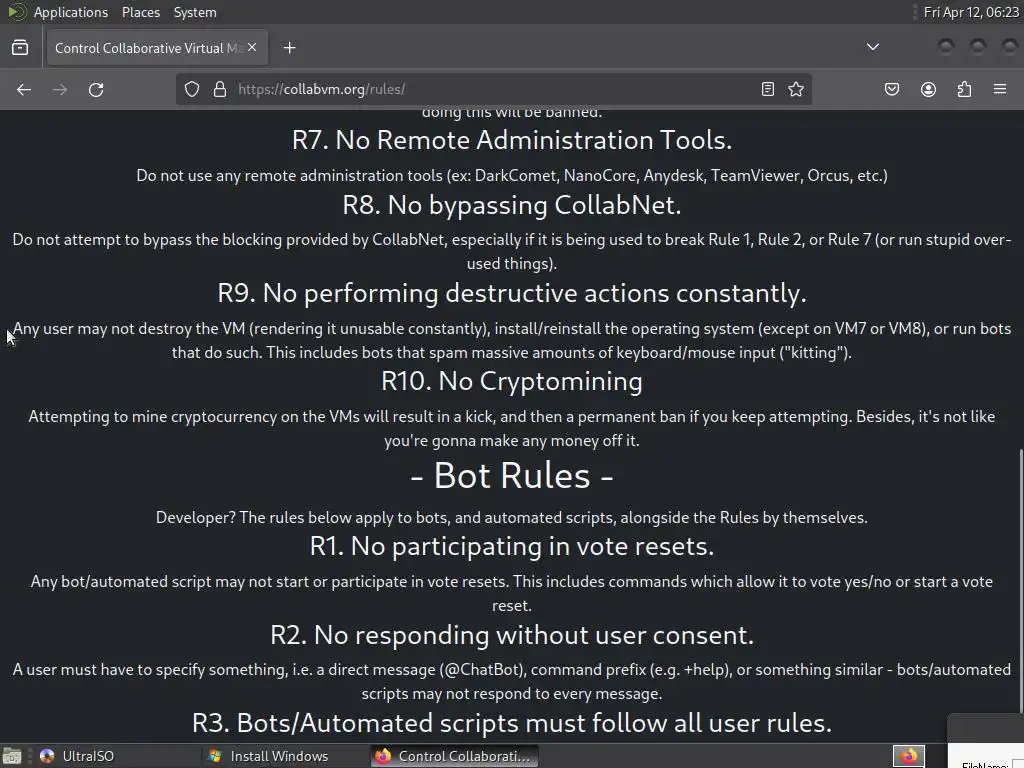
Task: Expand the list all tabs chevron
Action: click(872, 47)
